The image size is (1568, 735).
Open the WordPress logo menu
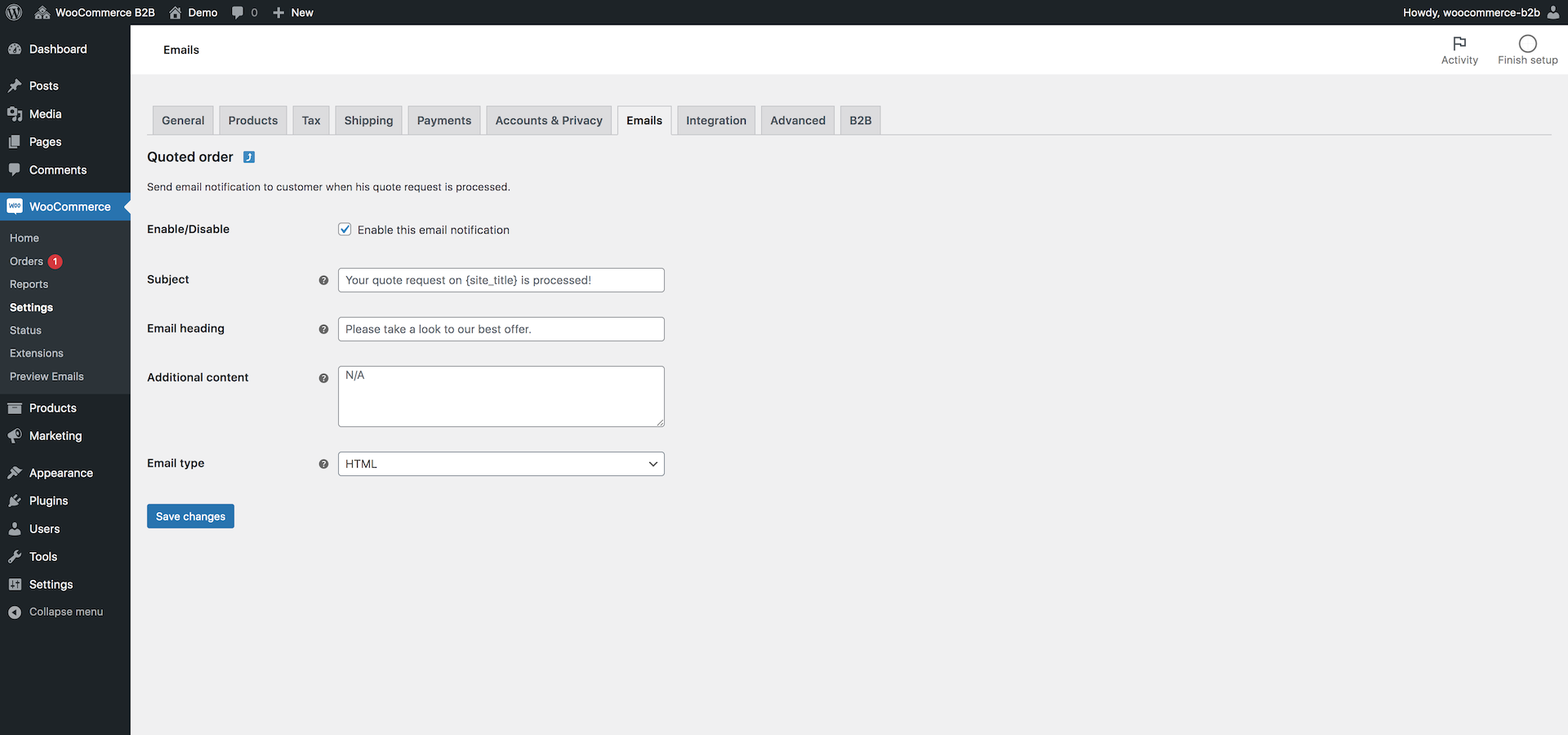pyautogui.click(x=14, y=12)
